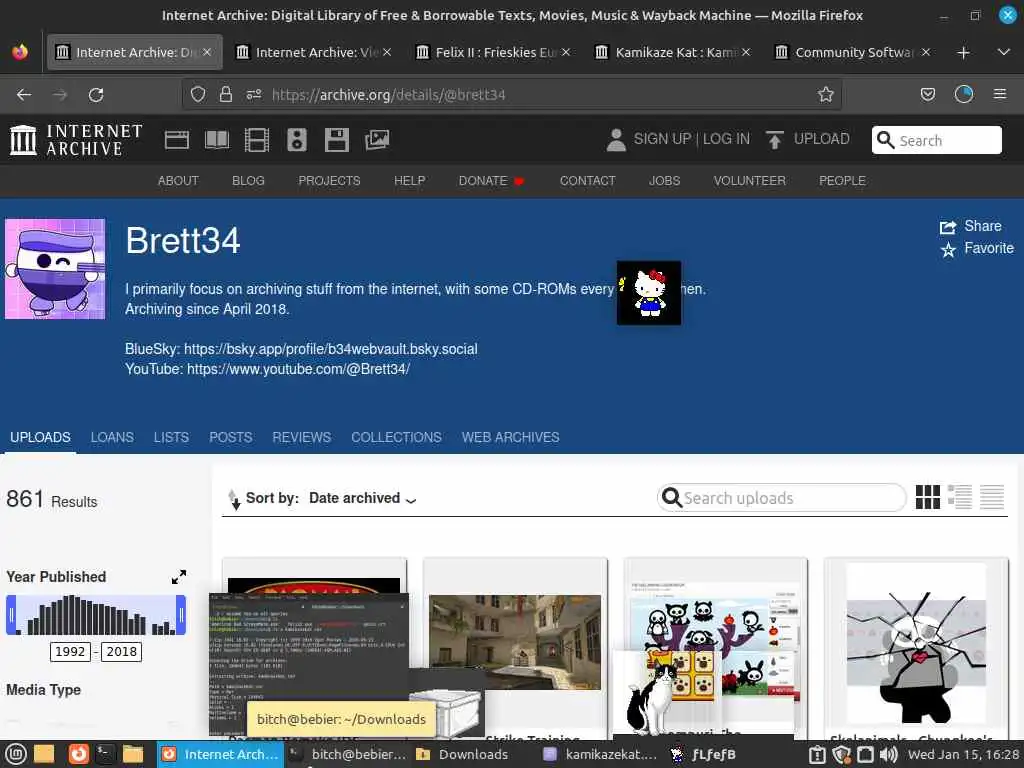1024x768 pixels.
Task: Open the Audio speaker icon
Action: click(x=296, y=140)
